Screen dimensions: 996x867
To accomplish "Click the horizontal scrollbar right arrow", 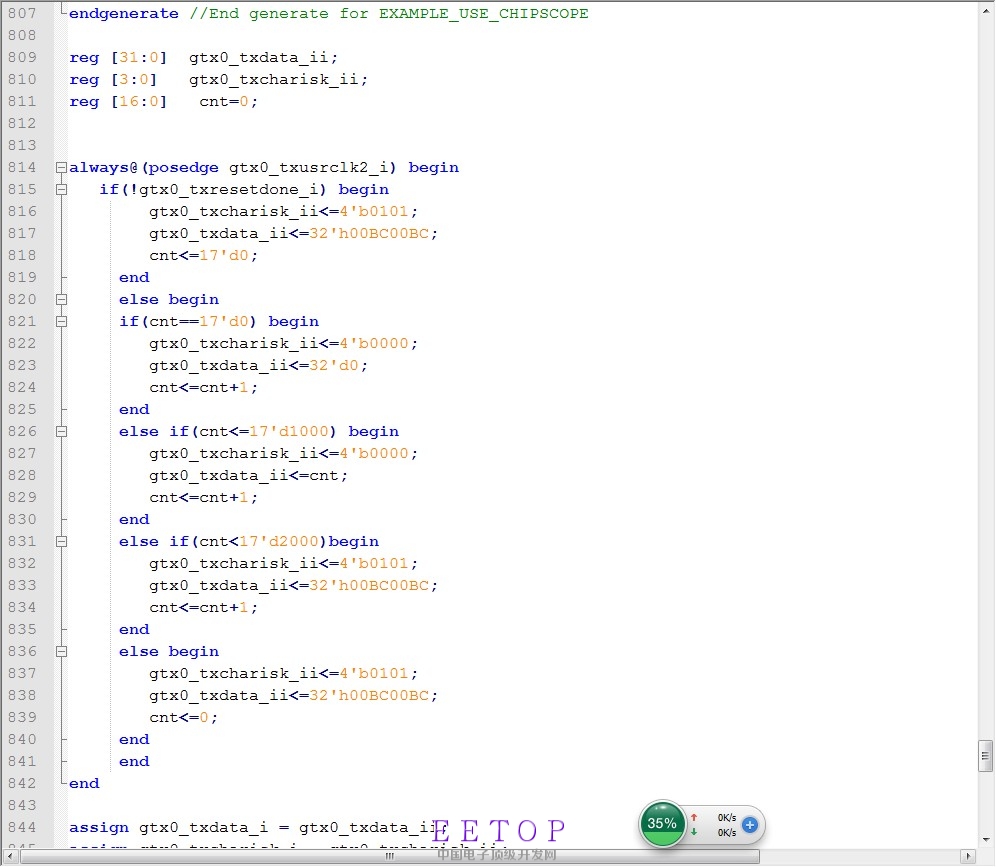I will tap(967, 857).
